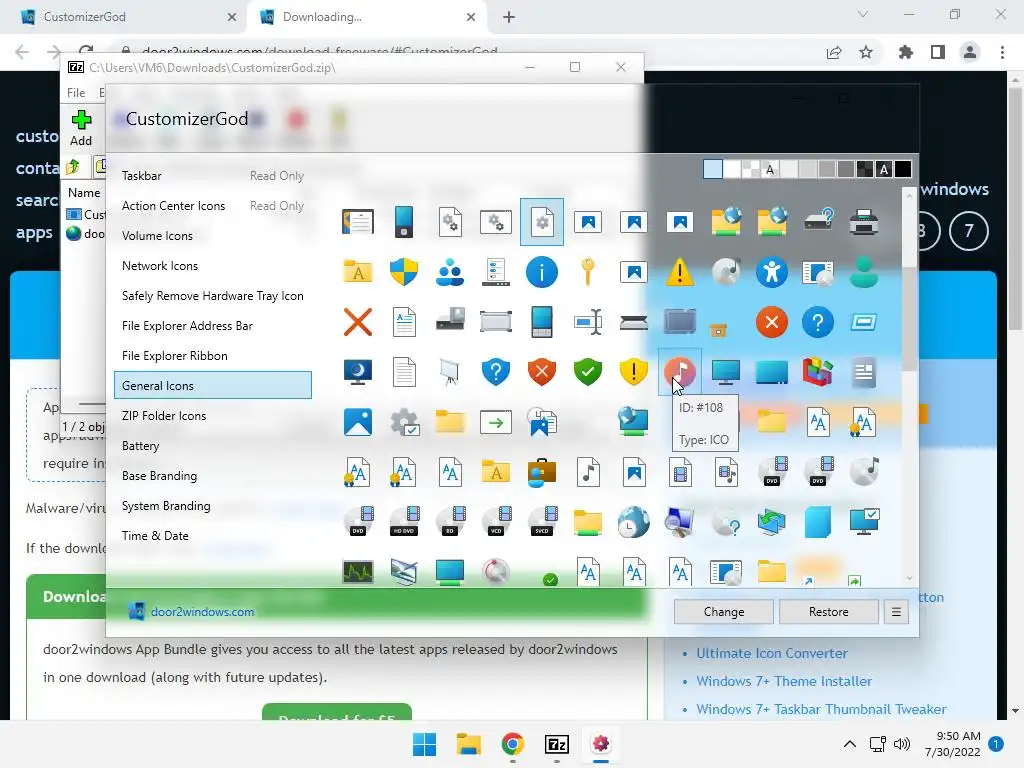Open the door2windows.com link in CustomizerGod

coord(202,612)
